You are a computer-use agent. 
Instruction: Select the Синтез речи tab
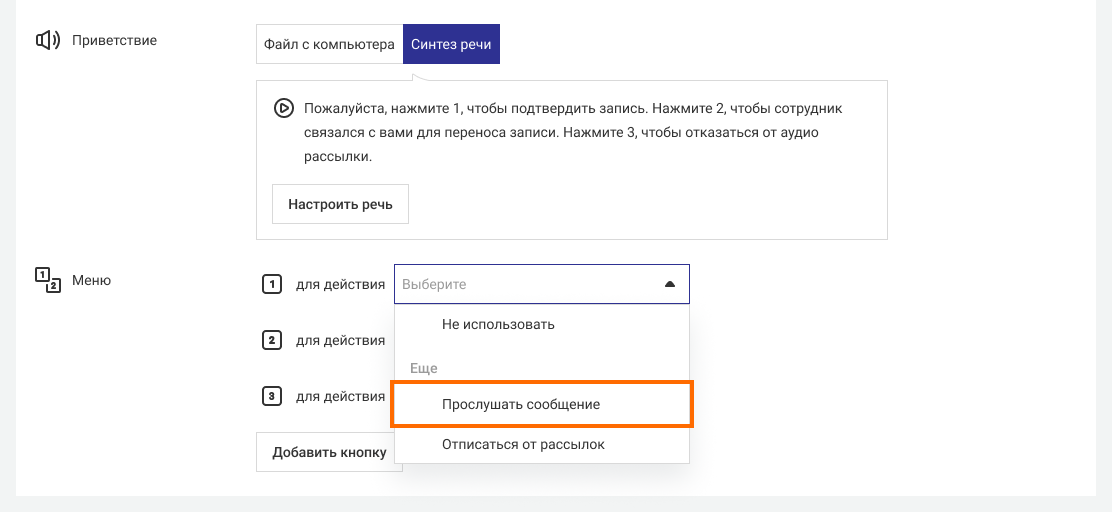[x=451, y=45]
